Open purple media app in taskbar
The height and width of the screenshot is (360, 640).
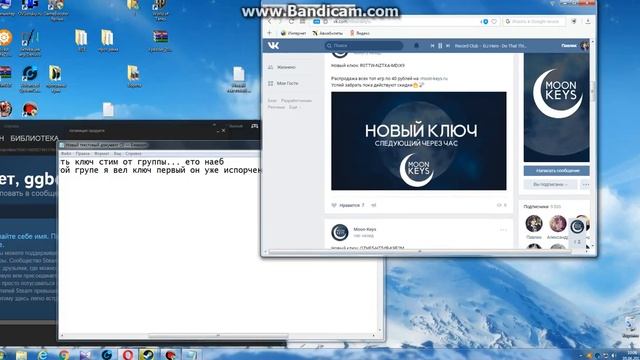click(85, 355)
